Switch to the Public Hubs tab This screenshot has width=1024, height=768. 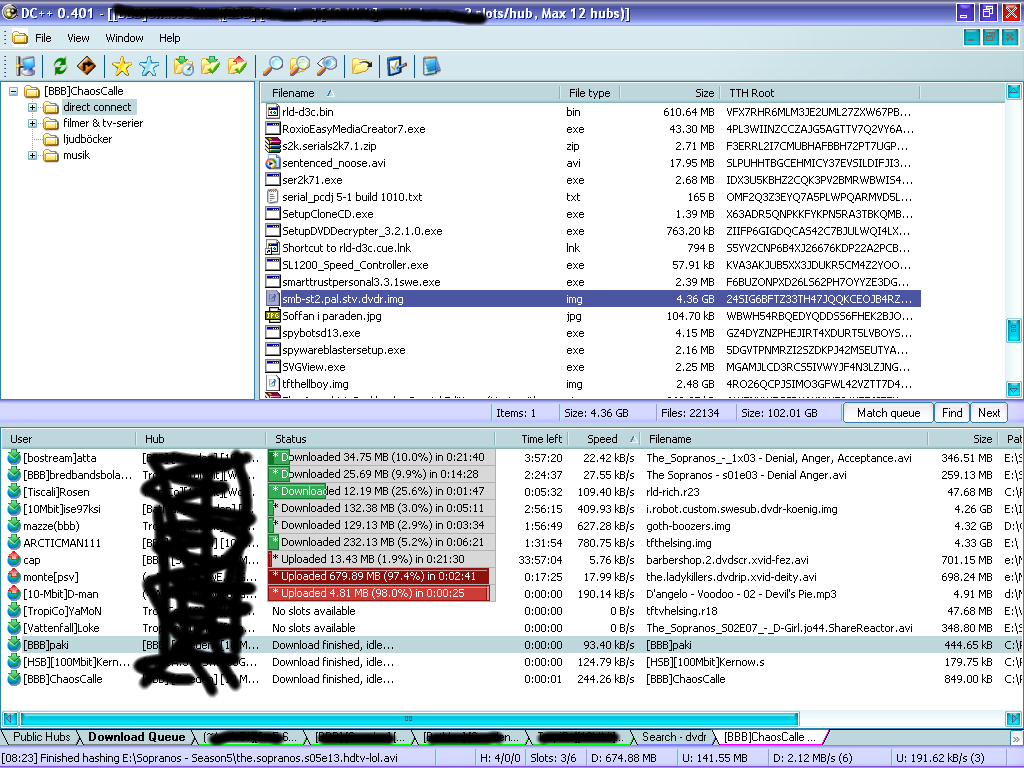41,737
